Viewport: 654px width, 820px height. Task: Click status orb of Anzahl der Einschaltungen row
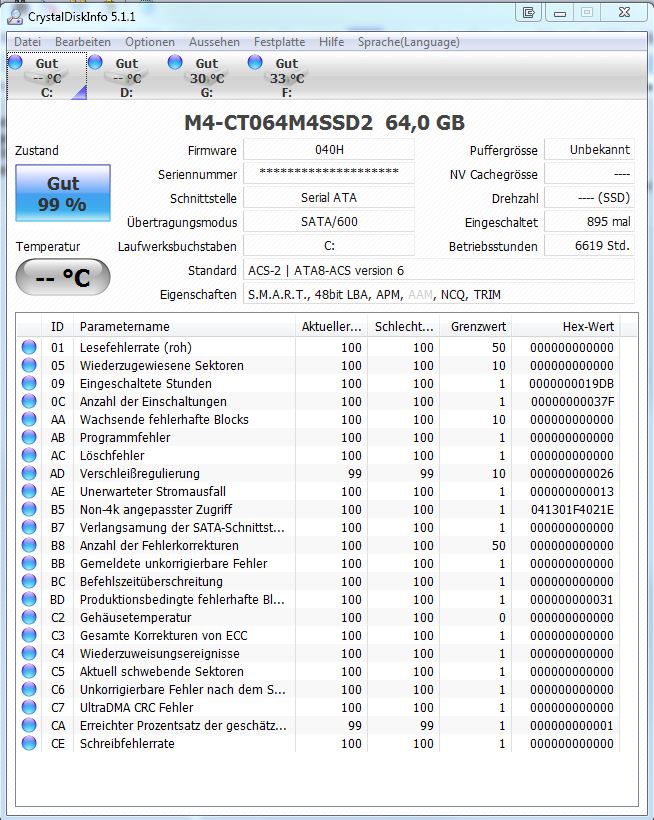click(x=29, y=401)
